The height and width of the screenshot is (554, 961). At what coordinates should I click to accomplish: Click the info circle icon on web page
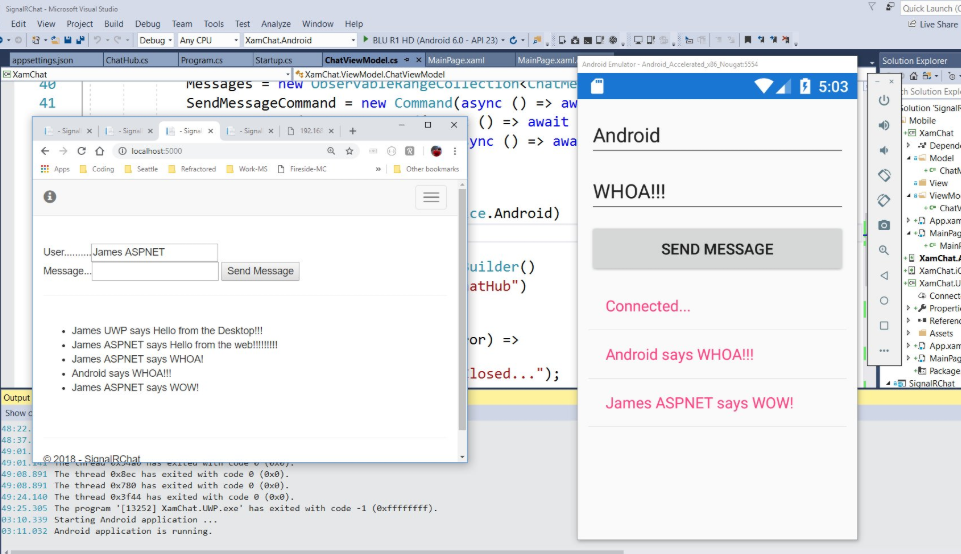pyautogui.click(x=50, y=196)
